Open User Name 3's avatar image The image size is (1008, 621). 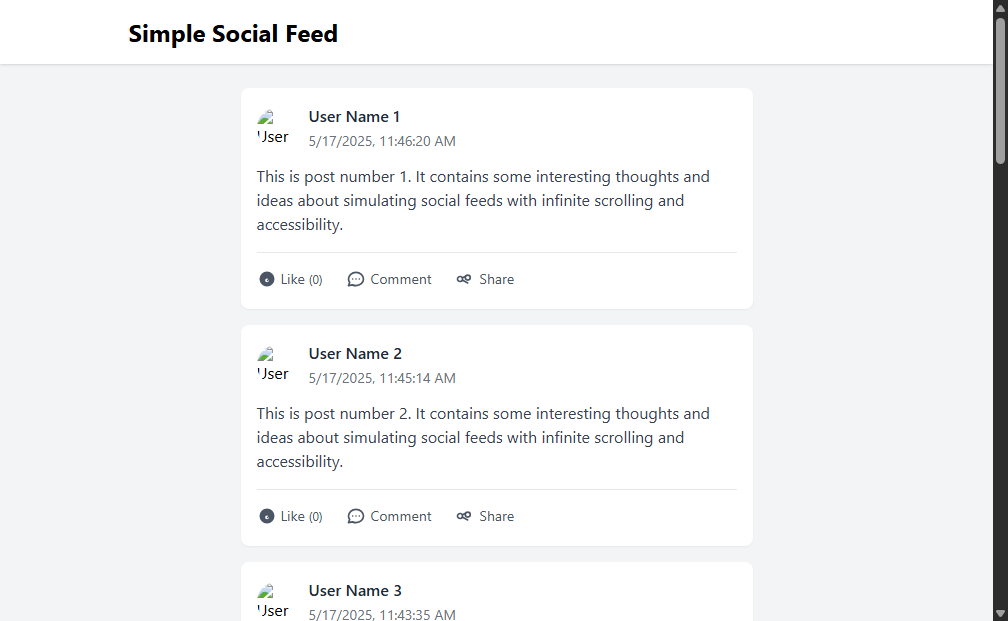273,602
